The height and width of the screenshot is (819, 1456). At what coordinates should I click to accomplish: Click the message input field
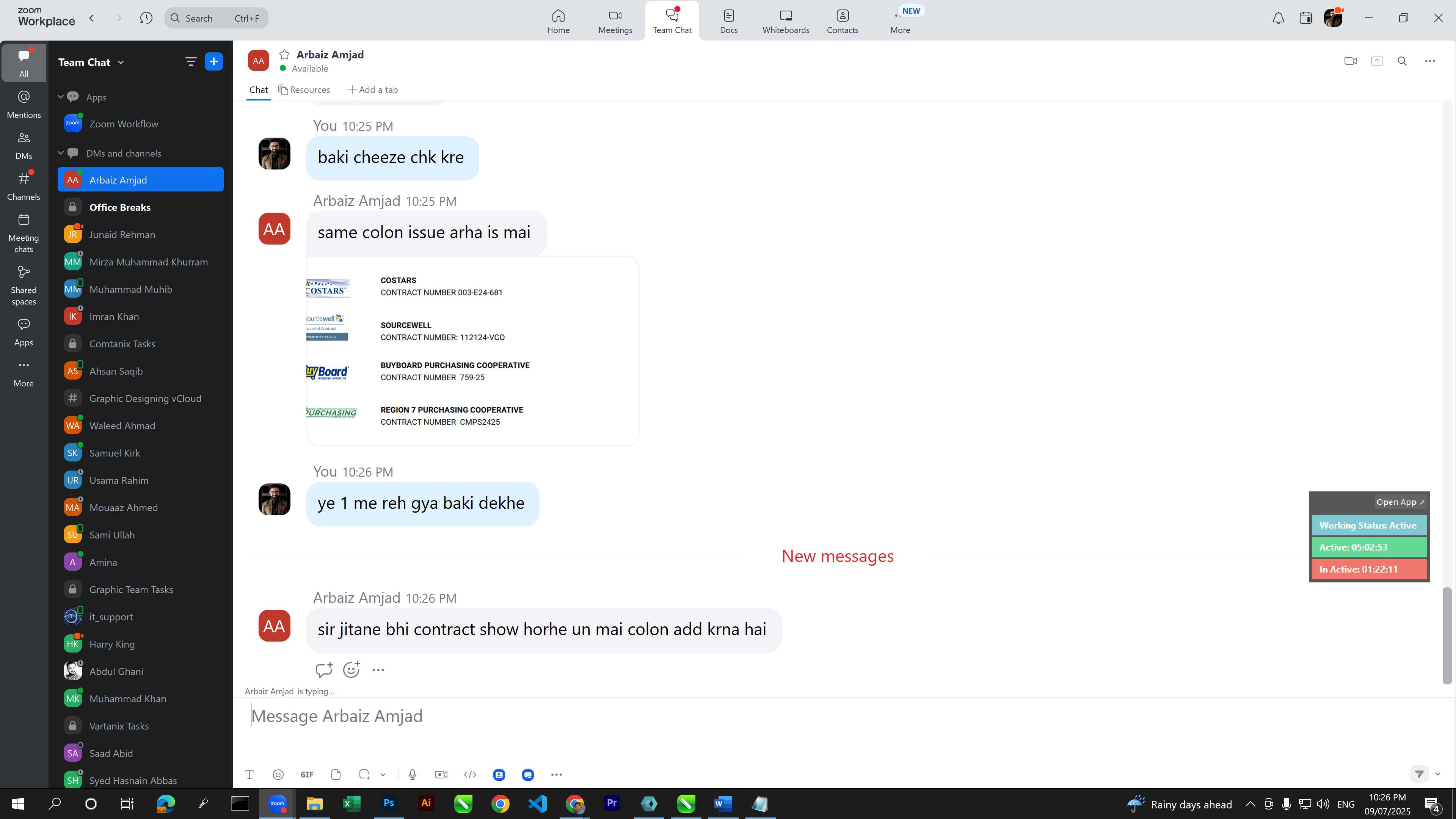pos(842,716)
